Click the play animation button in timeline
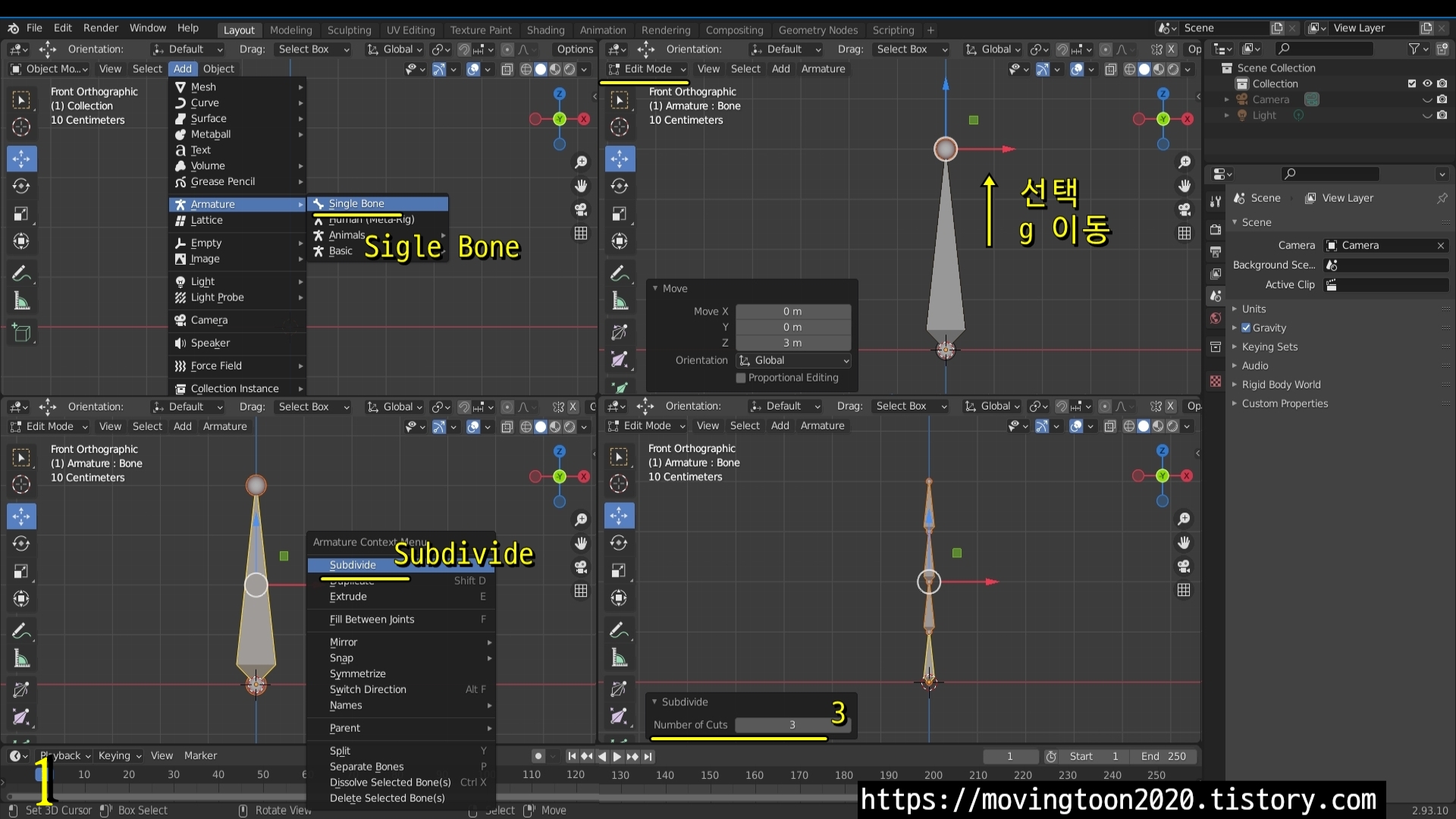The height and width of the screenshot is (819, 1456). (x=617, y=756)
